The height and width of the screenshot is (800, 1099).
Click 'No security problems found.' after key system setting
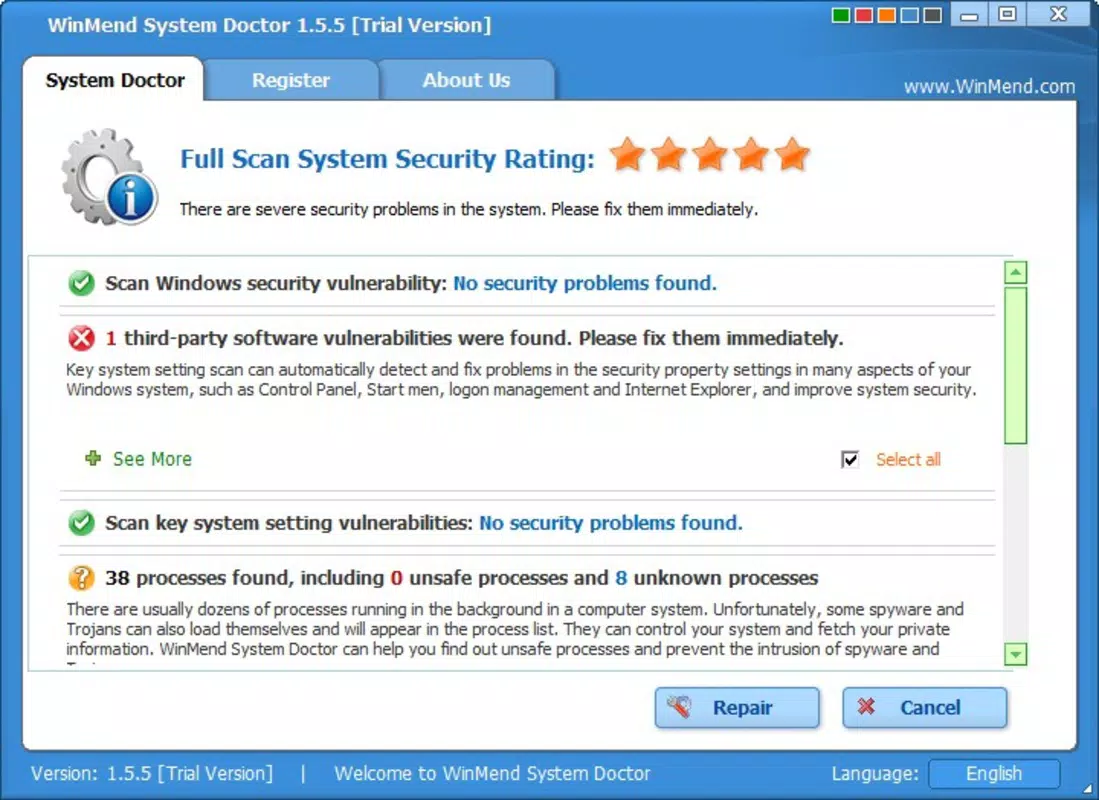610,523
